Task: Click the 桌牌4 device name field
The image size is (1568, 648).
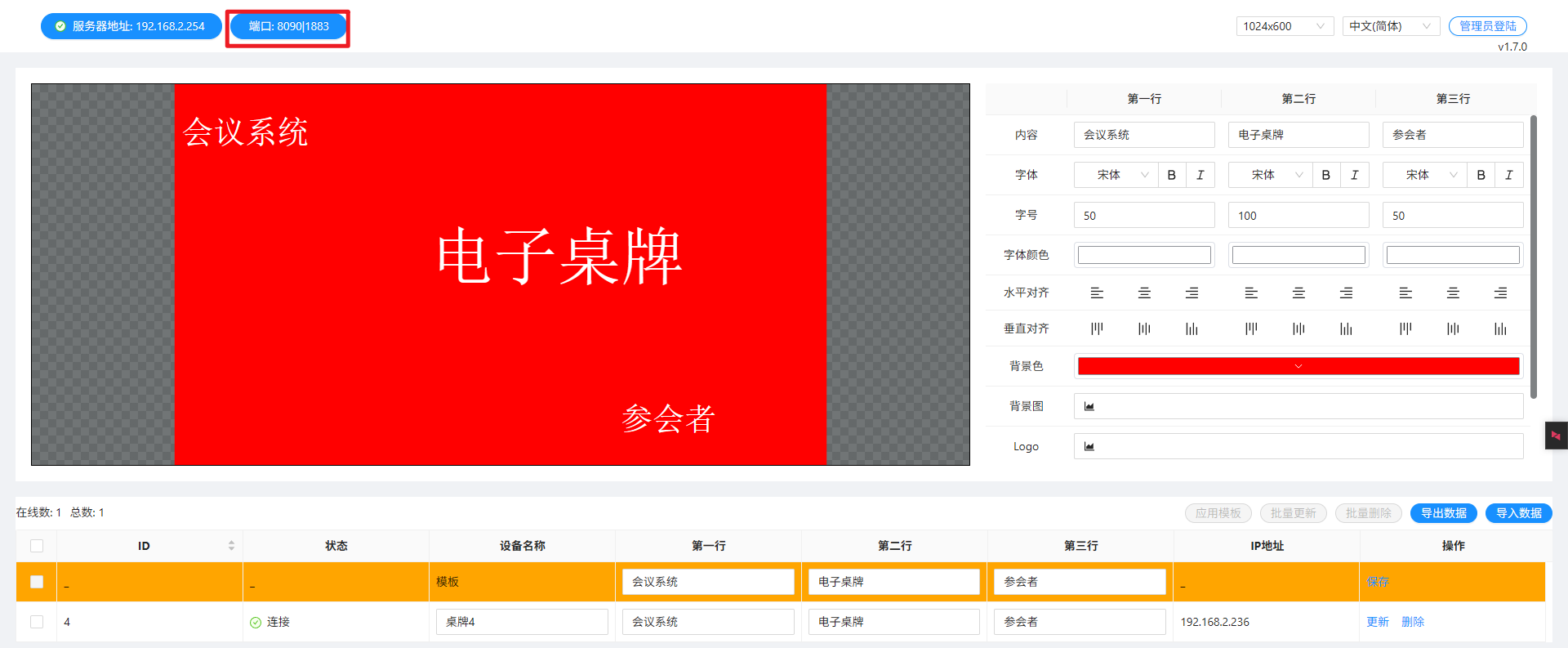Action: (x=522, y=622)
